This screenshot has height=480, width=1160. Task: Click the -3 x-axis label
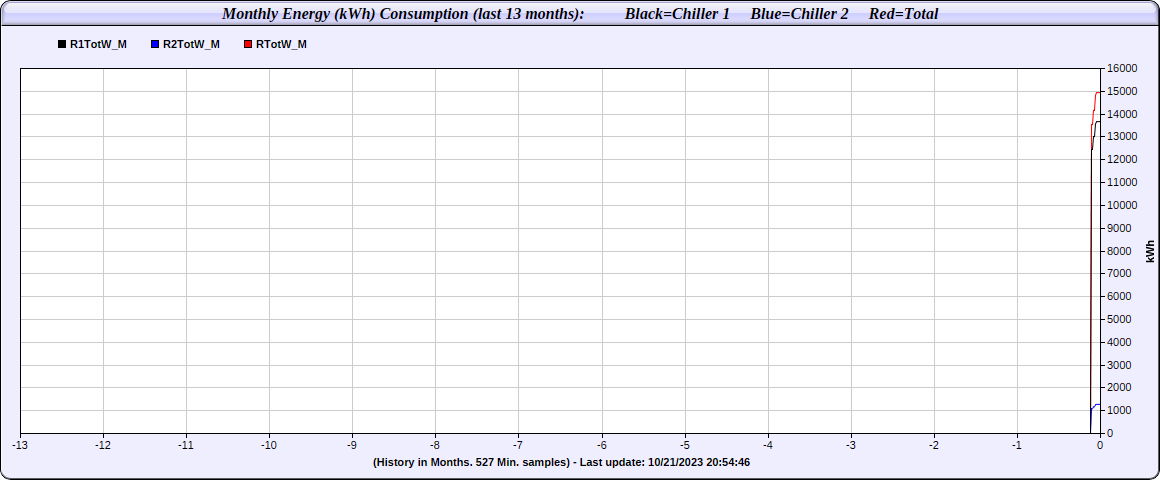click(x=851, y=444)
